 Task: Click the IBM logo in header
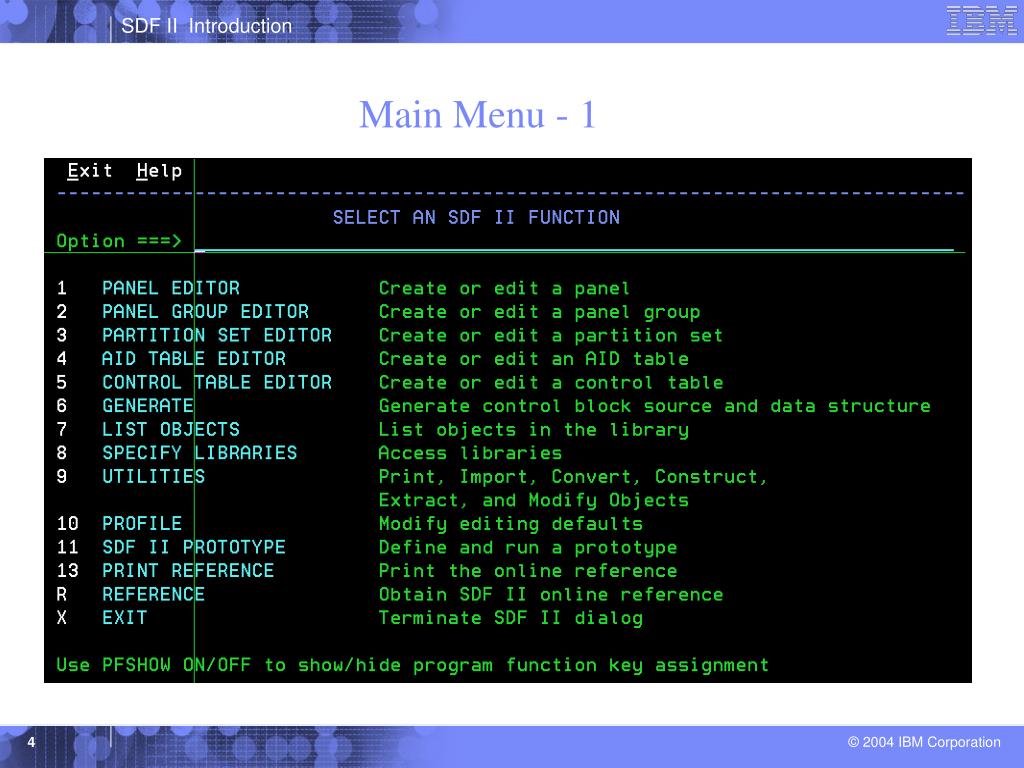point(982,20)
